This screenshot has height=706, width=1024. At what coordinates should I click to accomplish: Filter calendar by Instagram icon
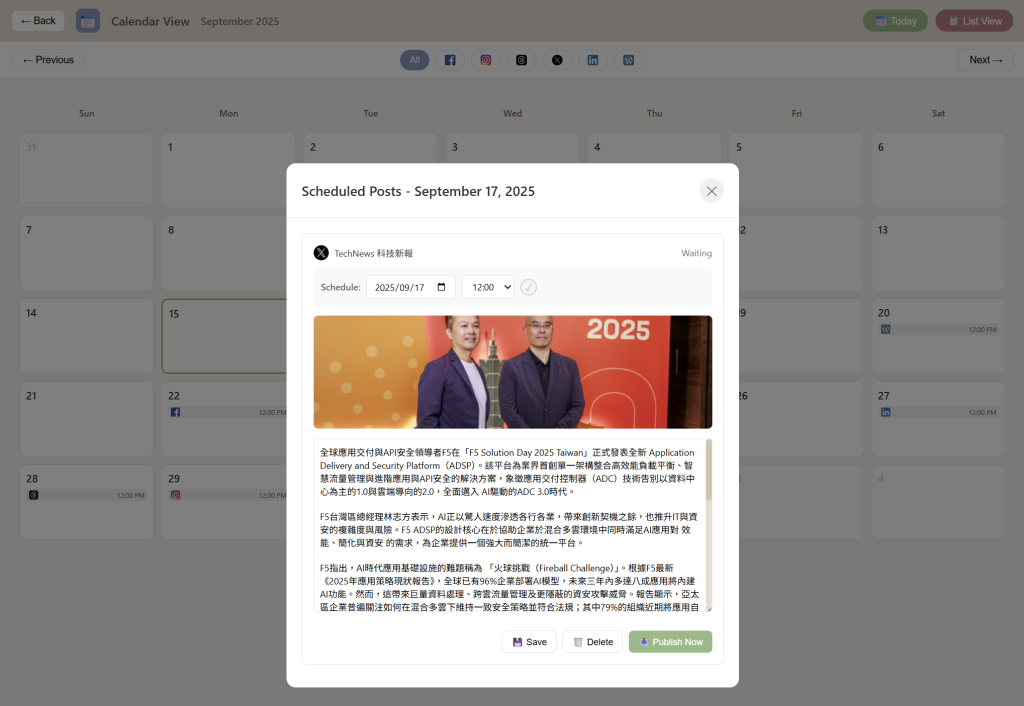pos(486,60)
